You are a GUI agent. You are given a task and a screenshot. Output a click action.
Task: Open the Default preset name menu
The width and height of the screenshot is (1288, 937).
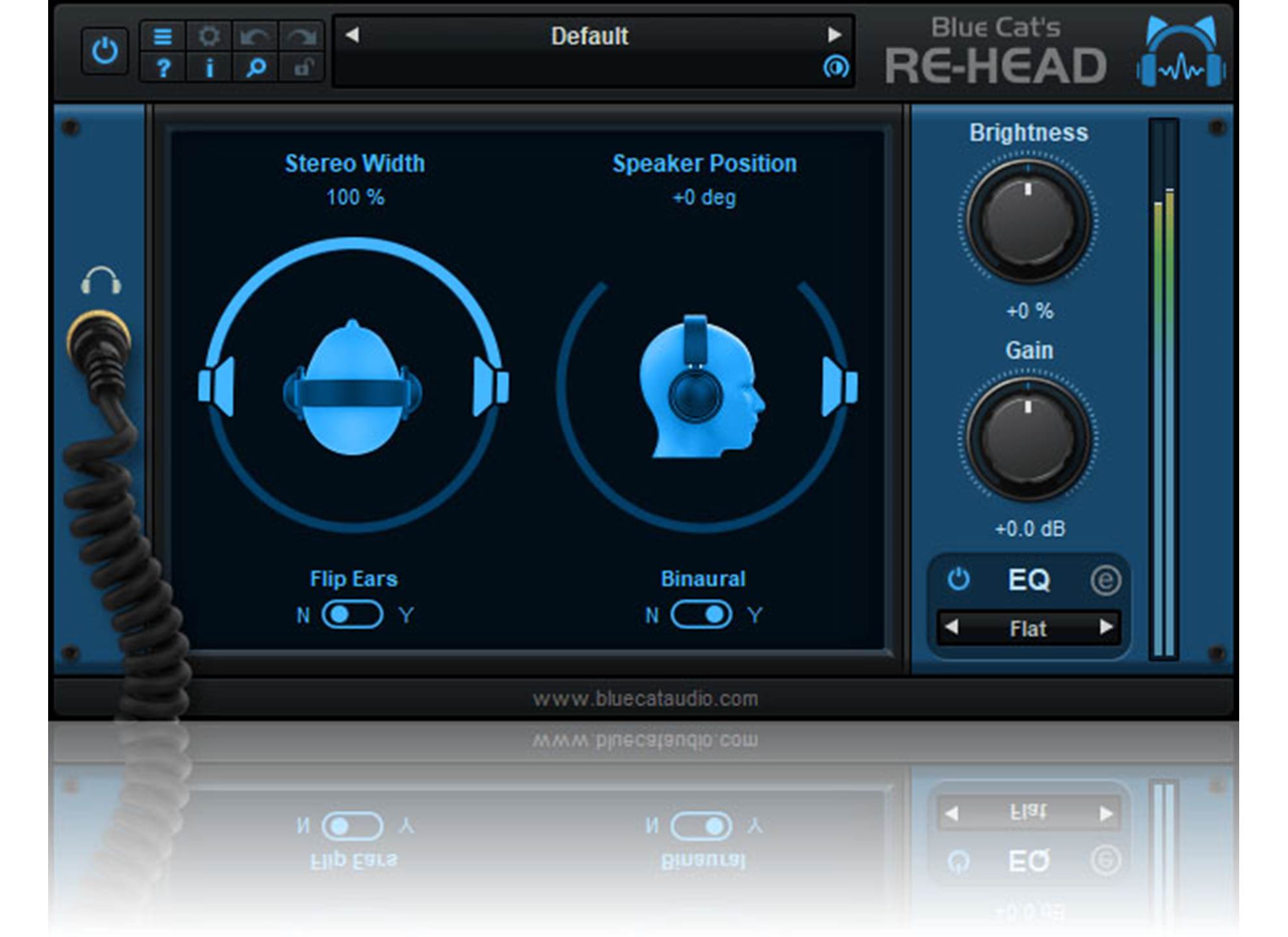[589, 36]
